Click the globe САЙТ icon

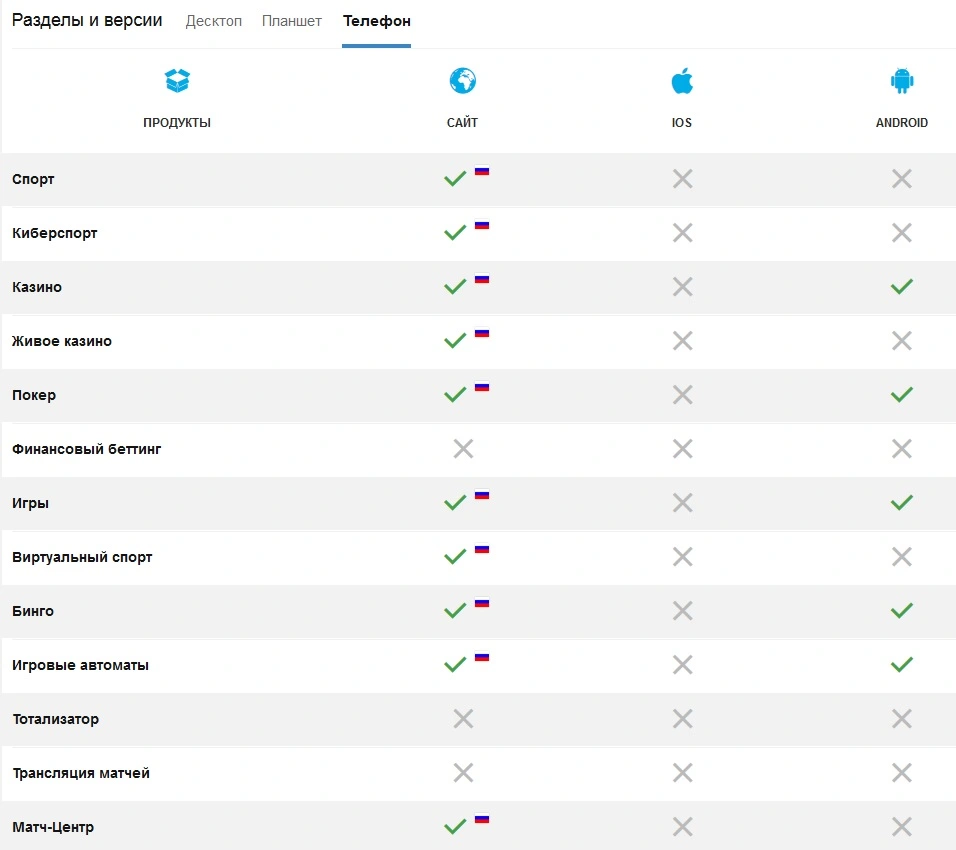tap(463, 80)
